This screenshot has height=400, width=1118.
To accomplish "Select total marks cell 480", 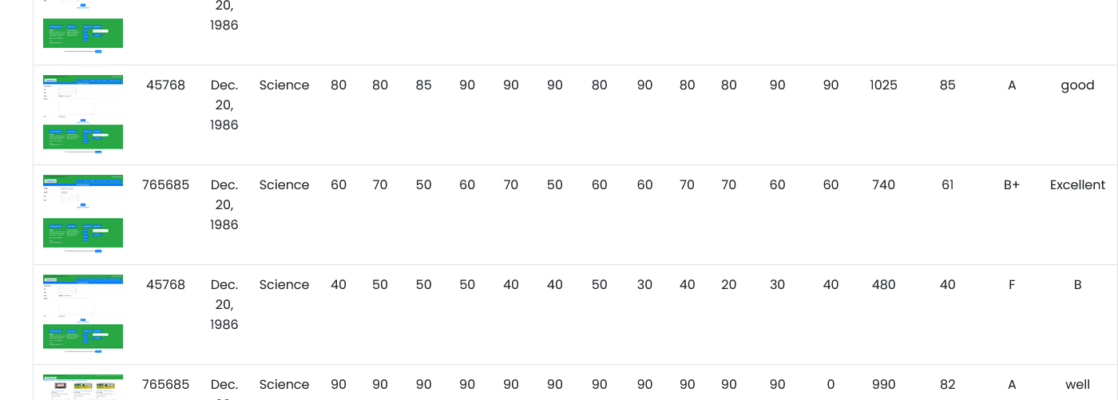I will pos(883,285).
